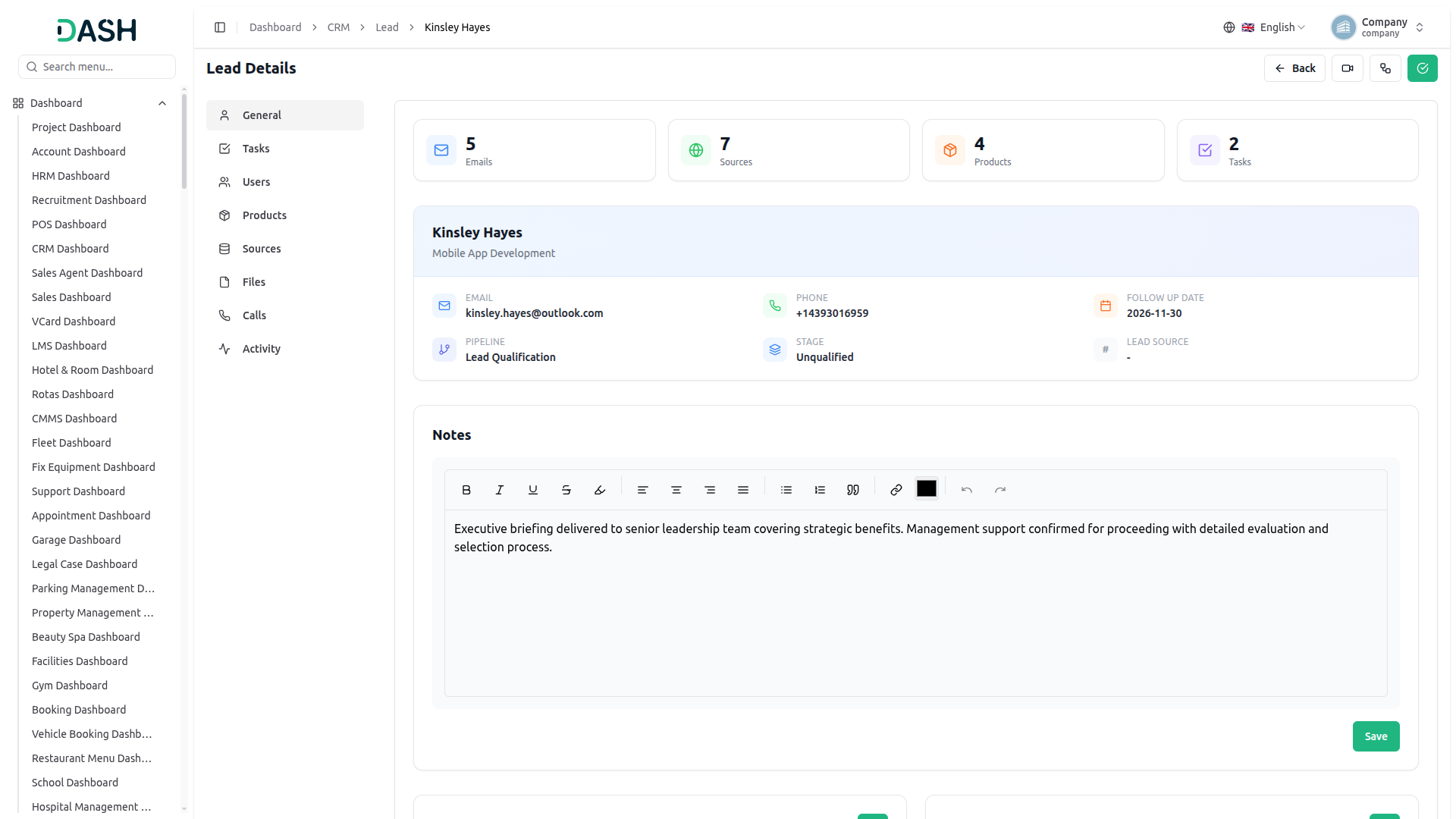Open Fleet Dashboard in sidebar

tap(71, 443)
